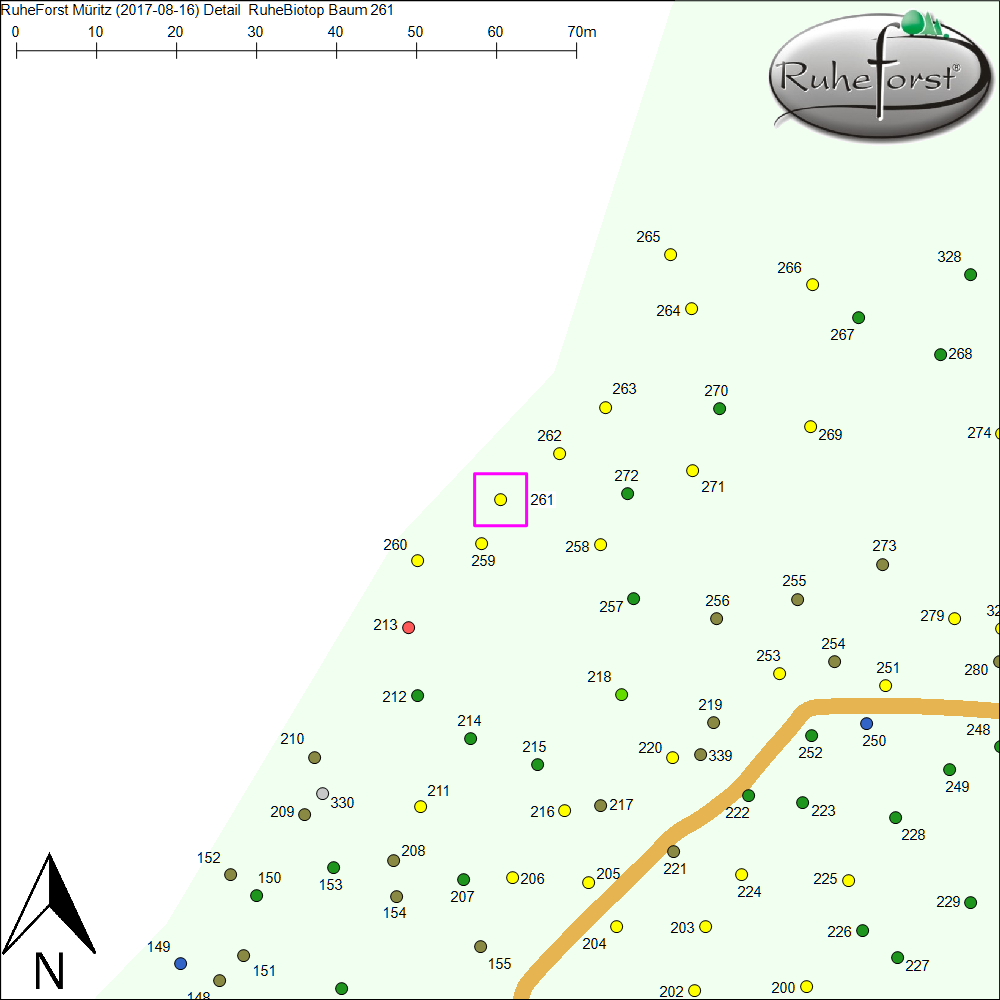Click yellow tree marker 260

[x=418, y=560]
